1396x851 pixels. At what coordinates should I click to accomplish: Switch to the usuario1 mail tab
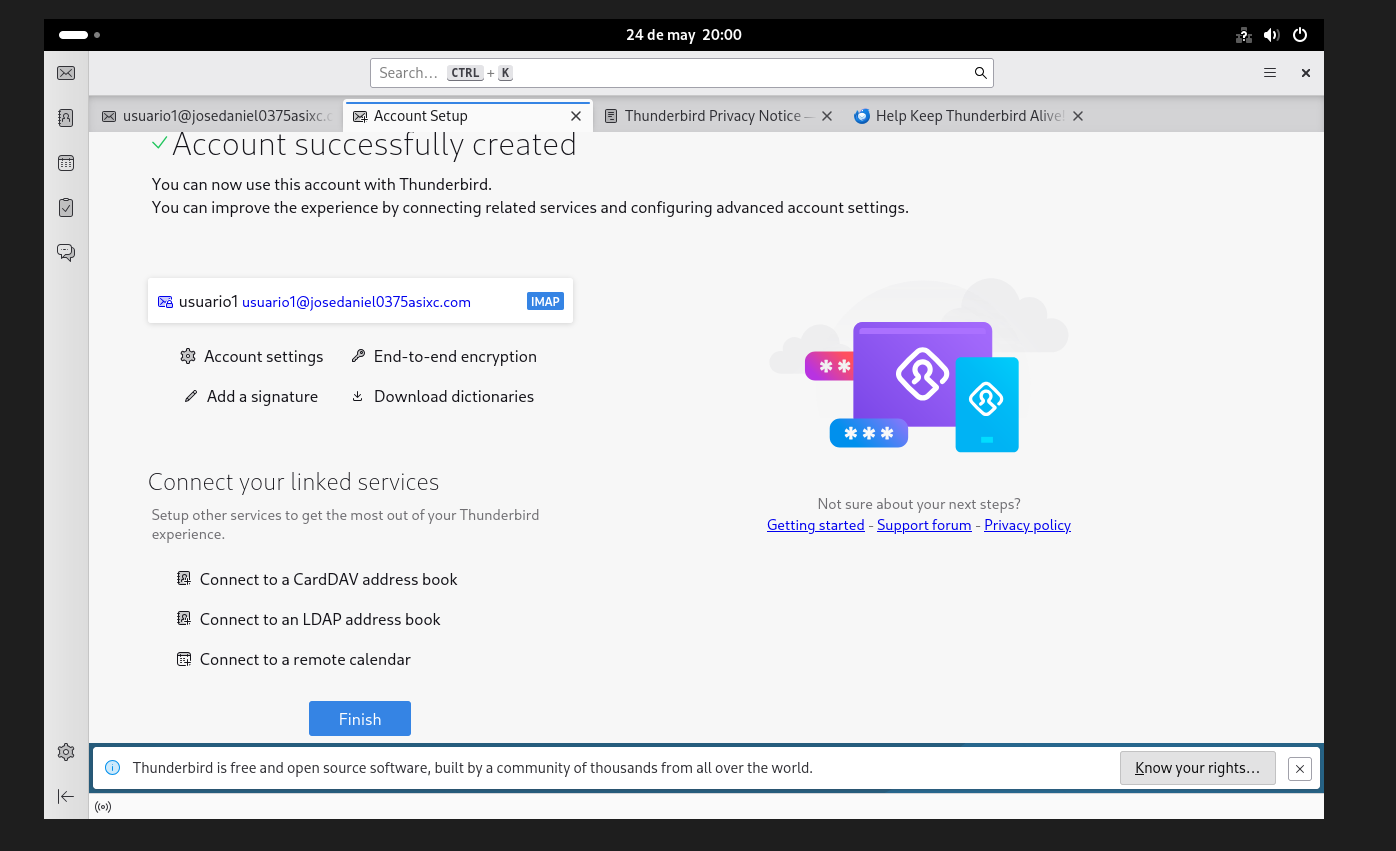[x=217, y=116]
